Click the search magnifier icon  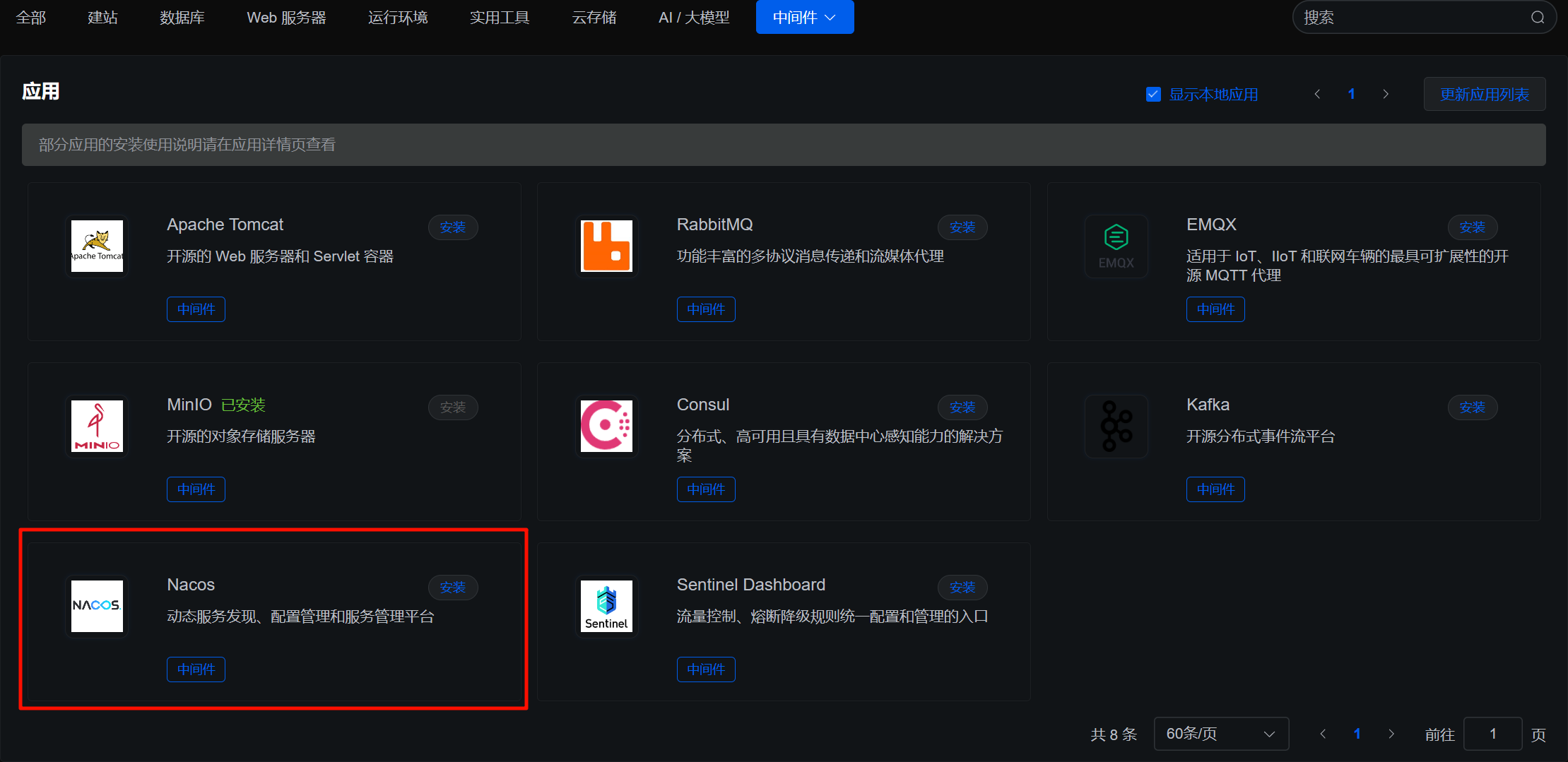click(1538, 18)
